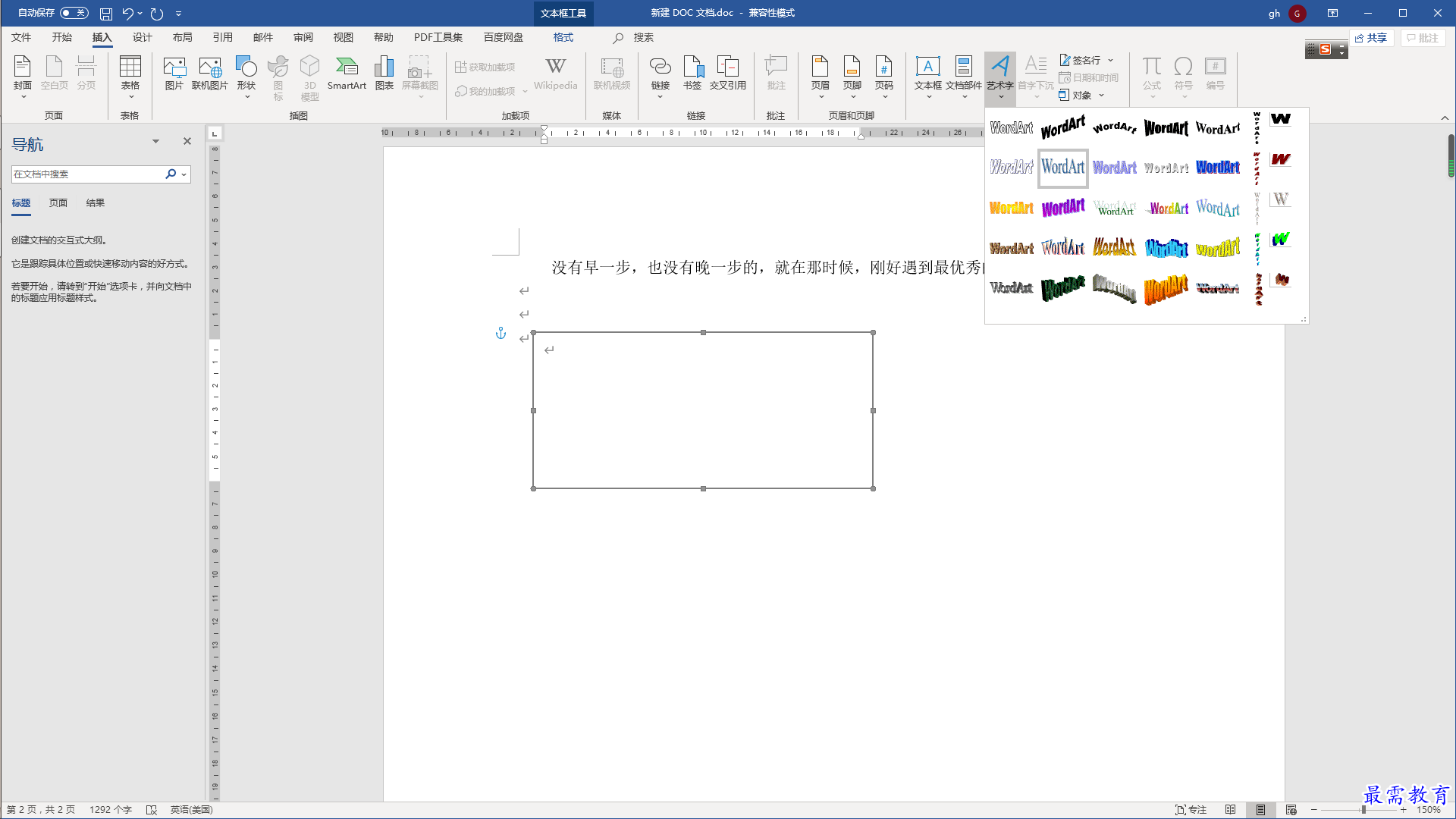The width and height of the screenshot is (1456, 819).
Task: Switch to the Design (设计) tab
Action: (x=143, y=37)
